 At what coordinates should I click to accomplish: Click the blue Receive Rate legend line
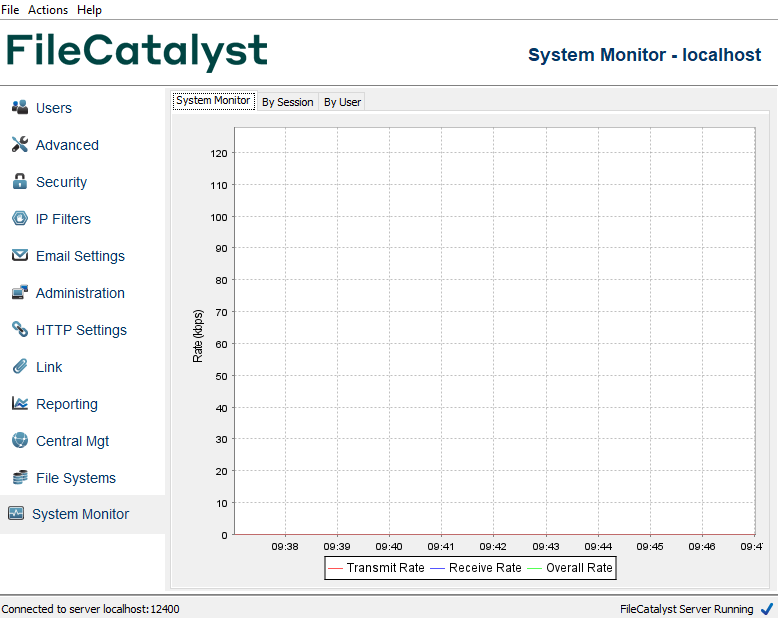point(437,568)
